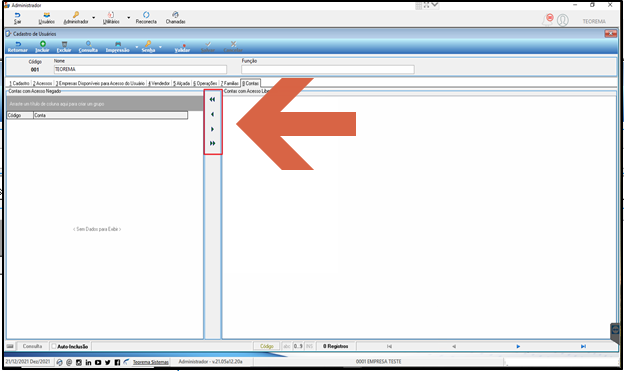Image resolution: width=624 pixels, height=371 pixels.
Task: Click the Reconecta refresh icon
Action: pyautogui.click(x=146, y=15)
